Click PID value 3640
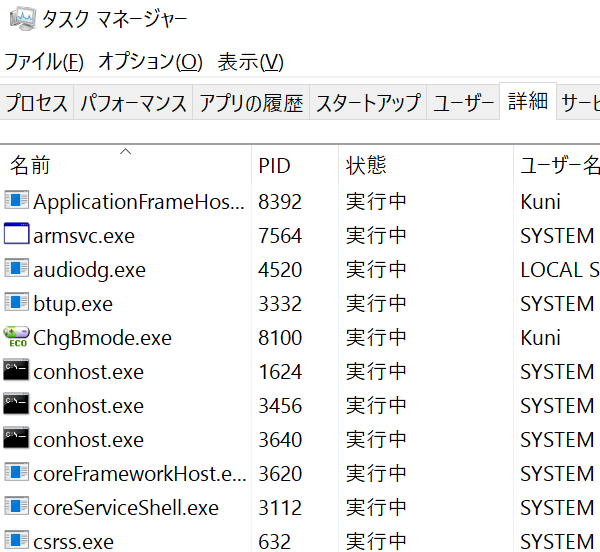Image resolution: width=600 pixels, height=552 pixels. (280, 440)
